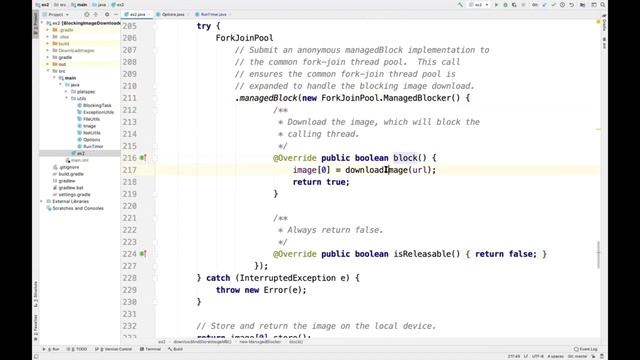Open Project panel settings gear icon
This screenshot has height=360, width=640.
pyautogui.click(x=107, y=14)
